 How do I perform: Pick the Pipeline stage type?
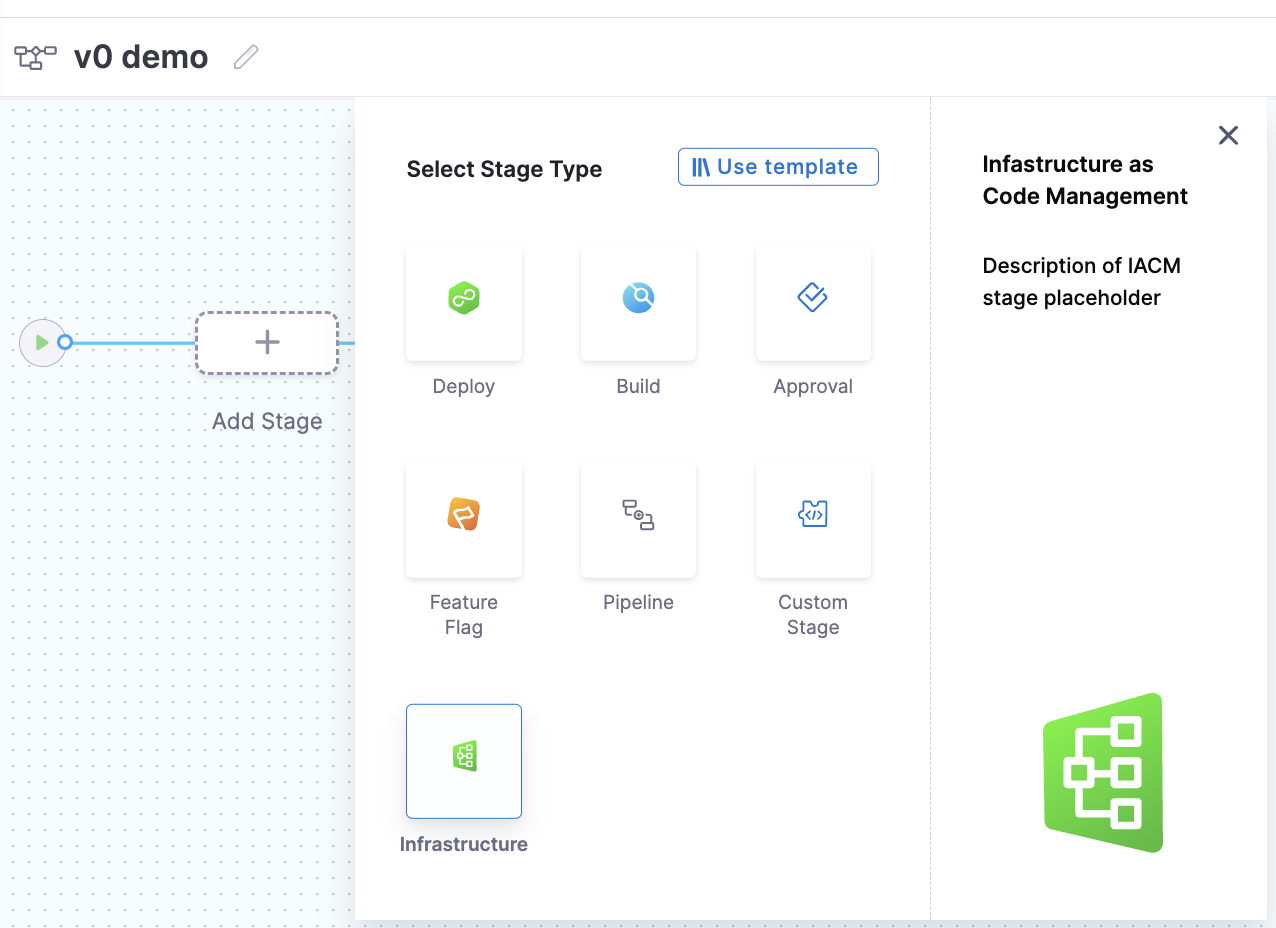point(638,519)
